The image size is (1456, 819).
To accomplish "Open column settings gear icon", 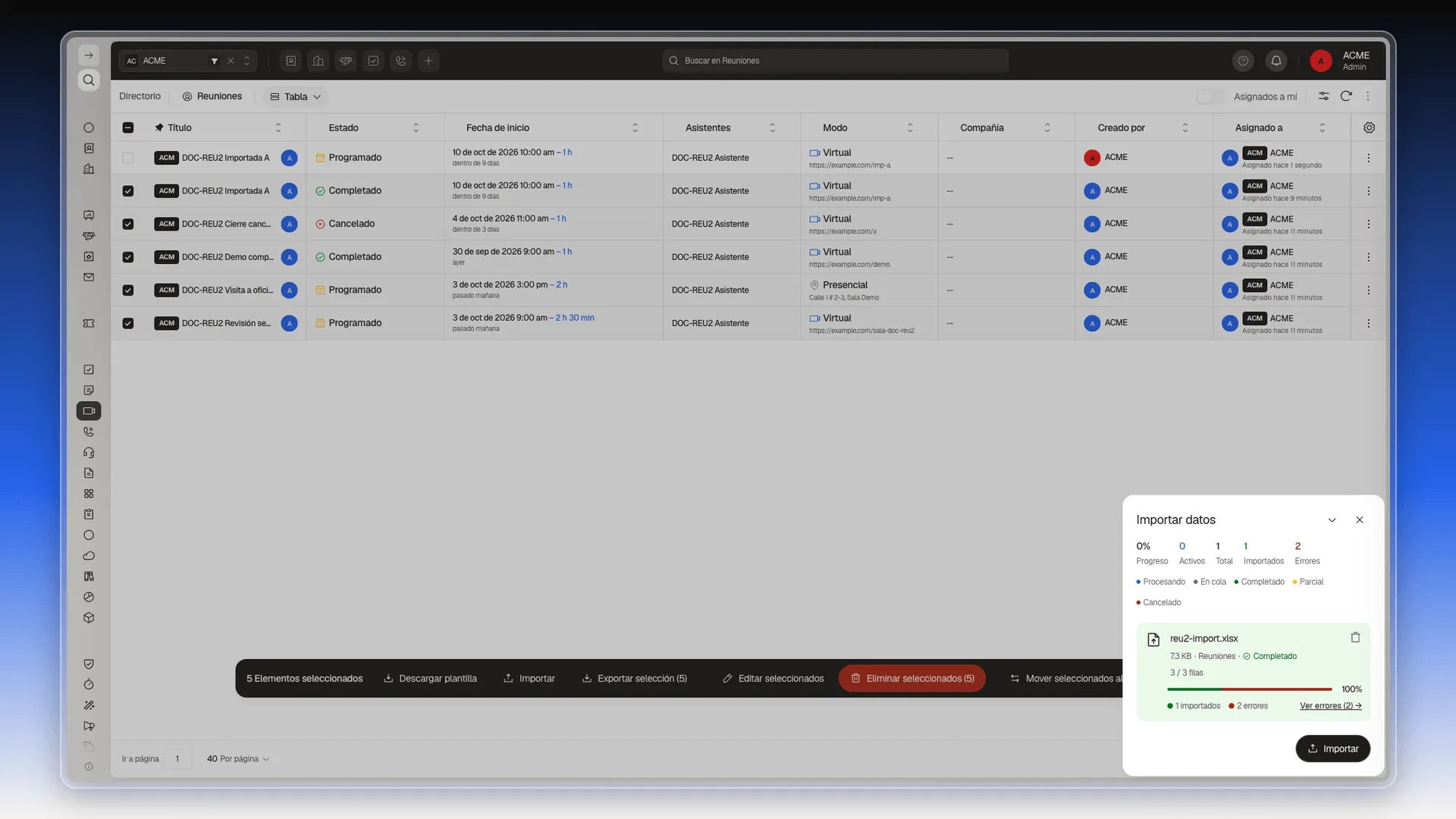I will click(1369, 127).
